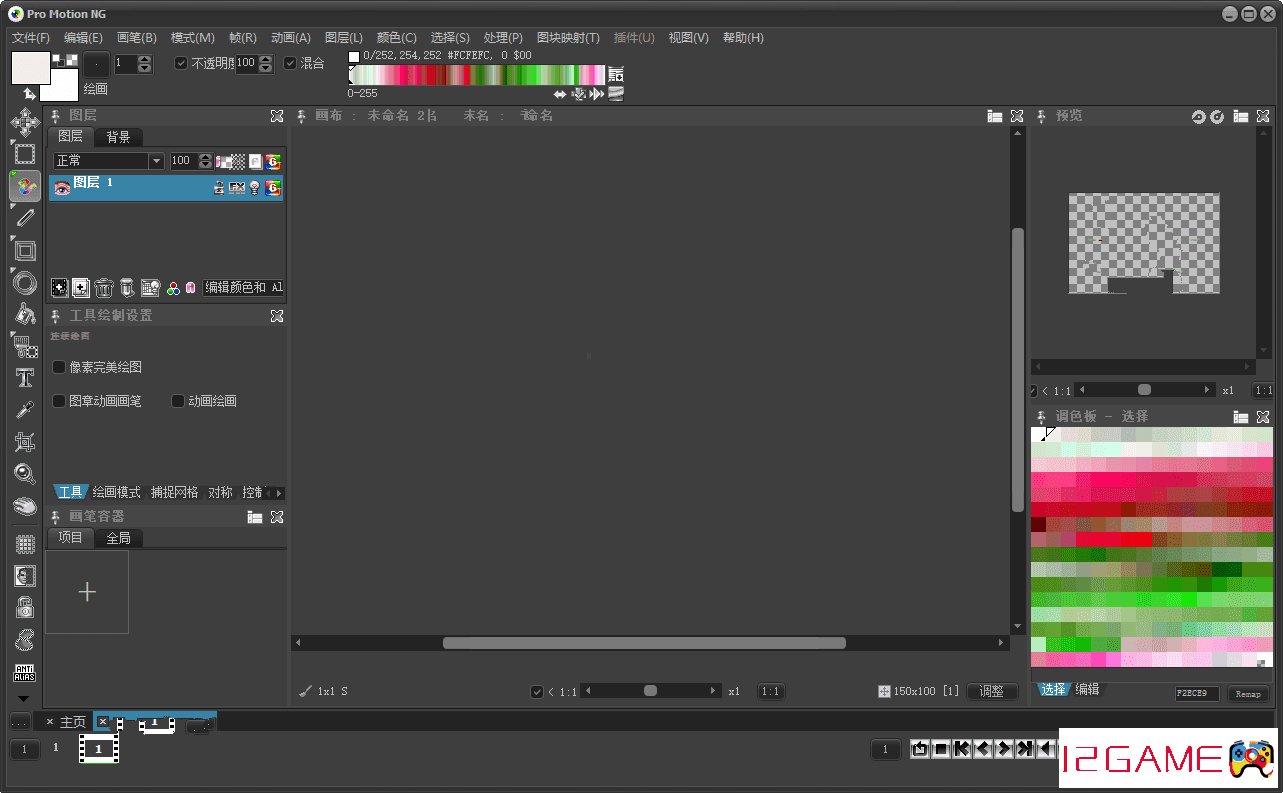Viewport: 1283px width, 793px height.
Task: Open the 主页 tab at bottom
Action: click(x=73, y=722)
